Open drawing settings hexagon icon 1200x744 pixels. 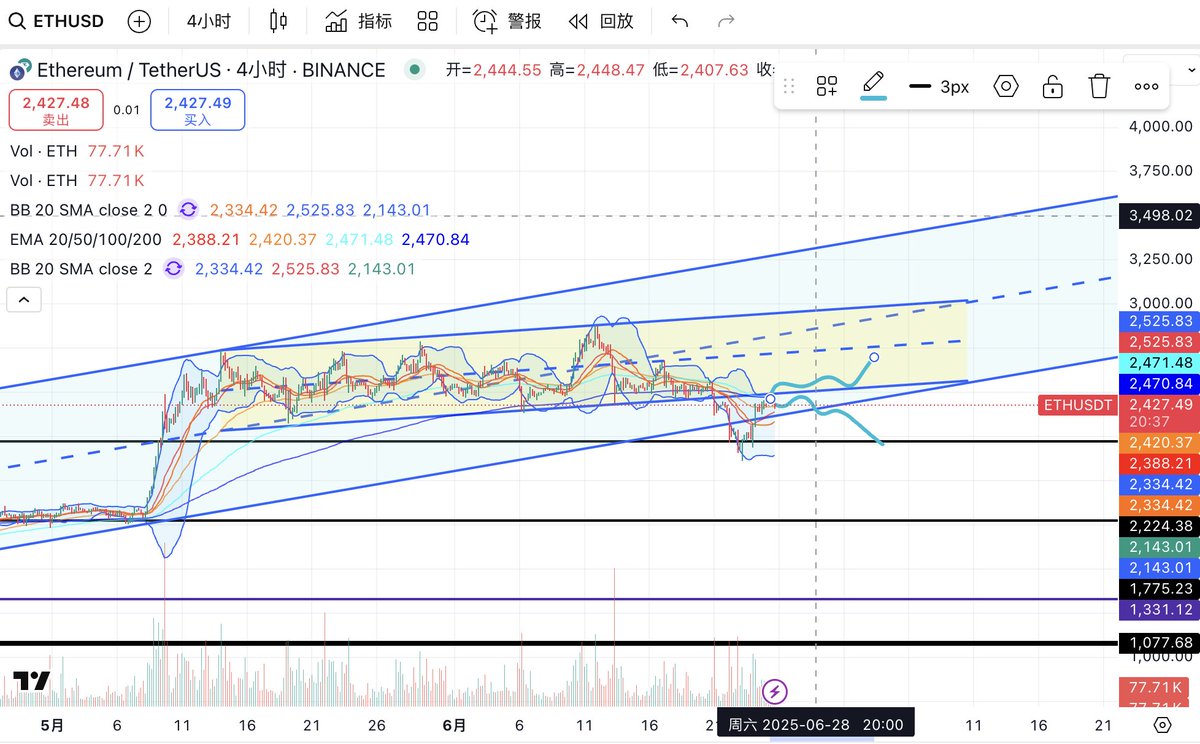click(x=1006, y=86)
